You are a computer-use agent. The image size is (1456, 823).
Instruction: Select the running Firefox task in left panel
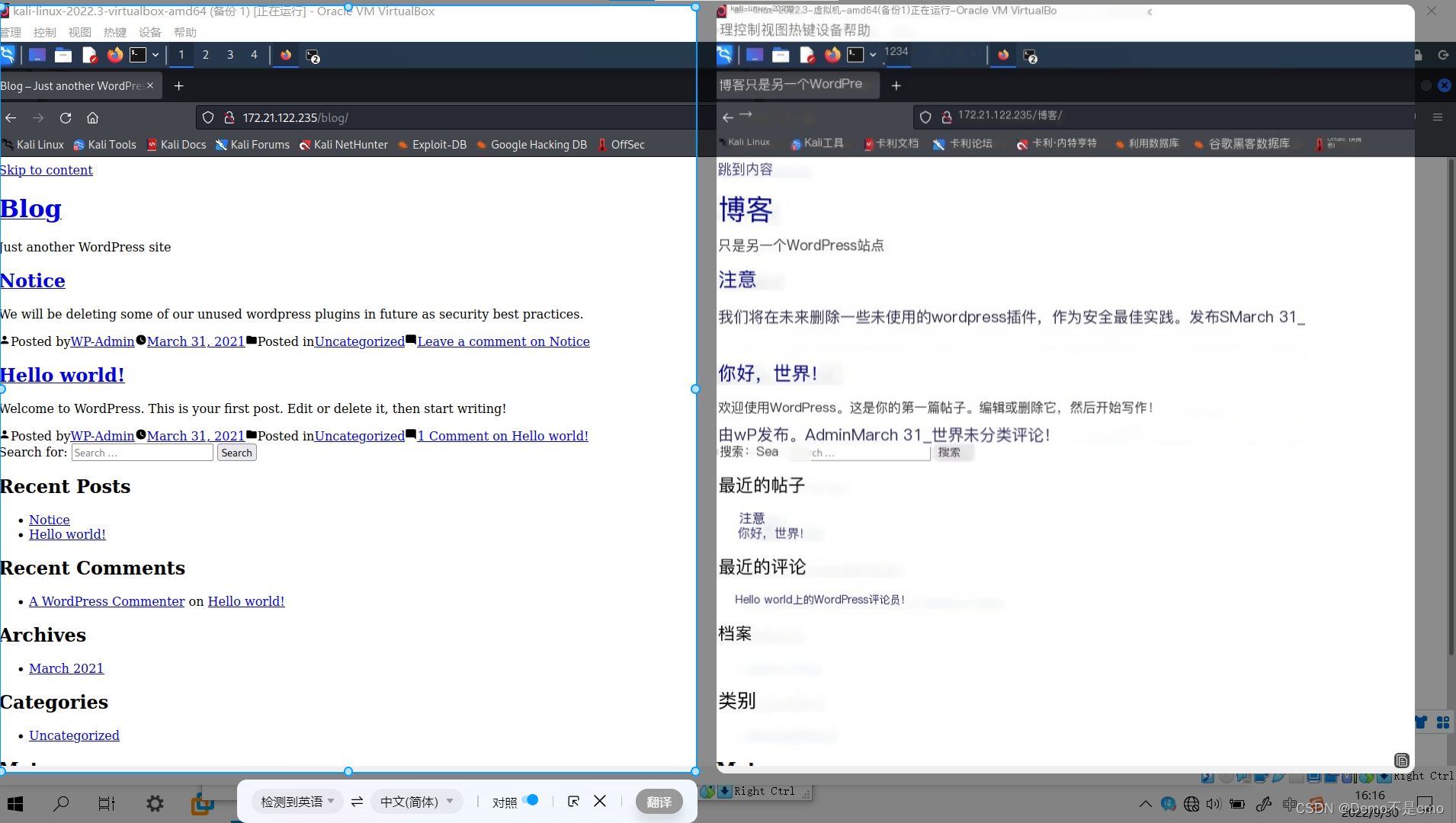(286, 55)
